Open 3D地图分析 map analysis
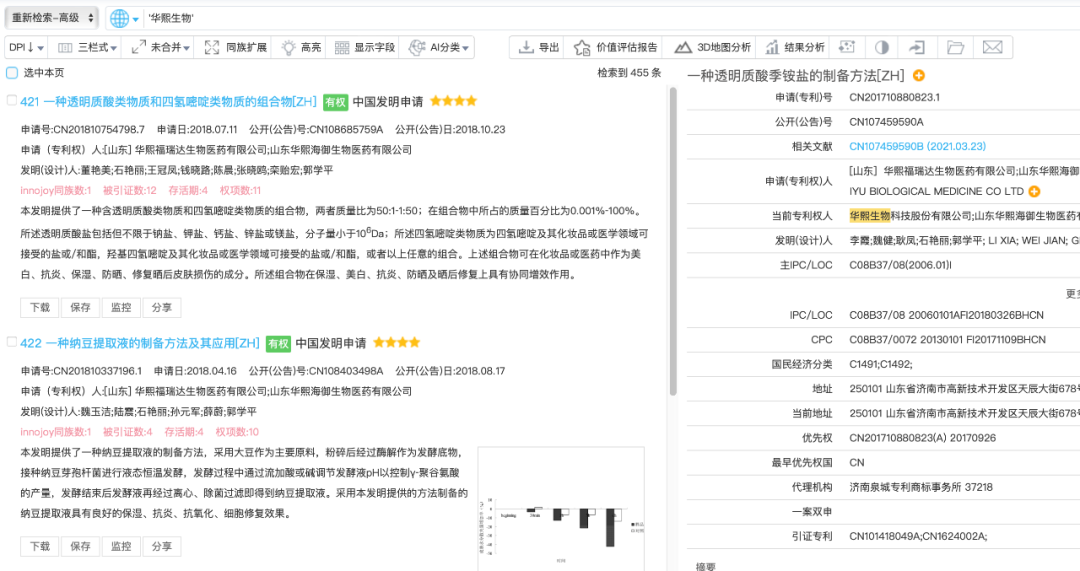 712,47
